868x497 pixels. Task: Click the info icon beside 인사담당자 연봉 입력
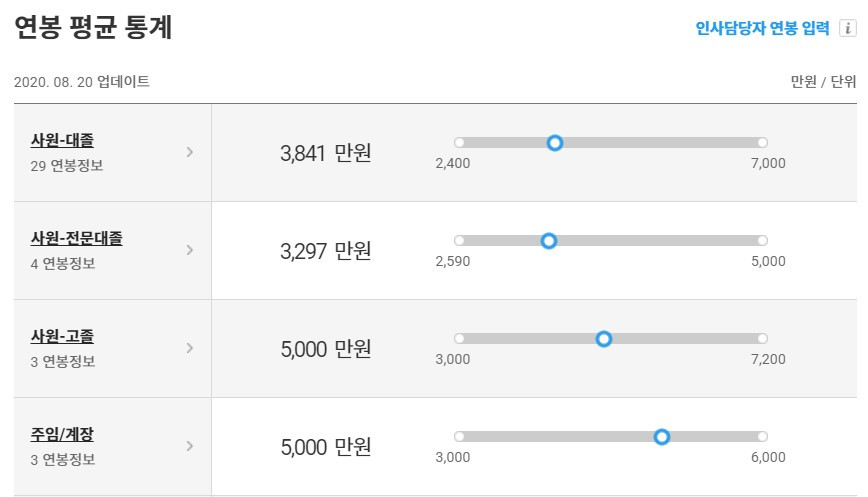[x=848, y=28]
